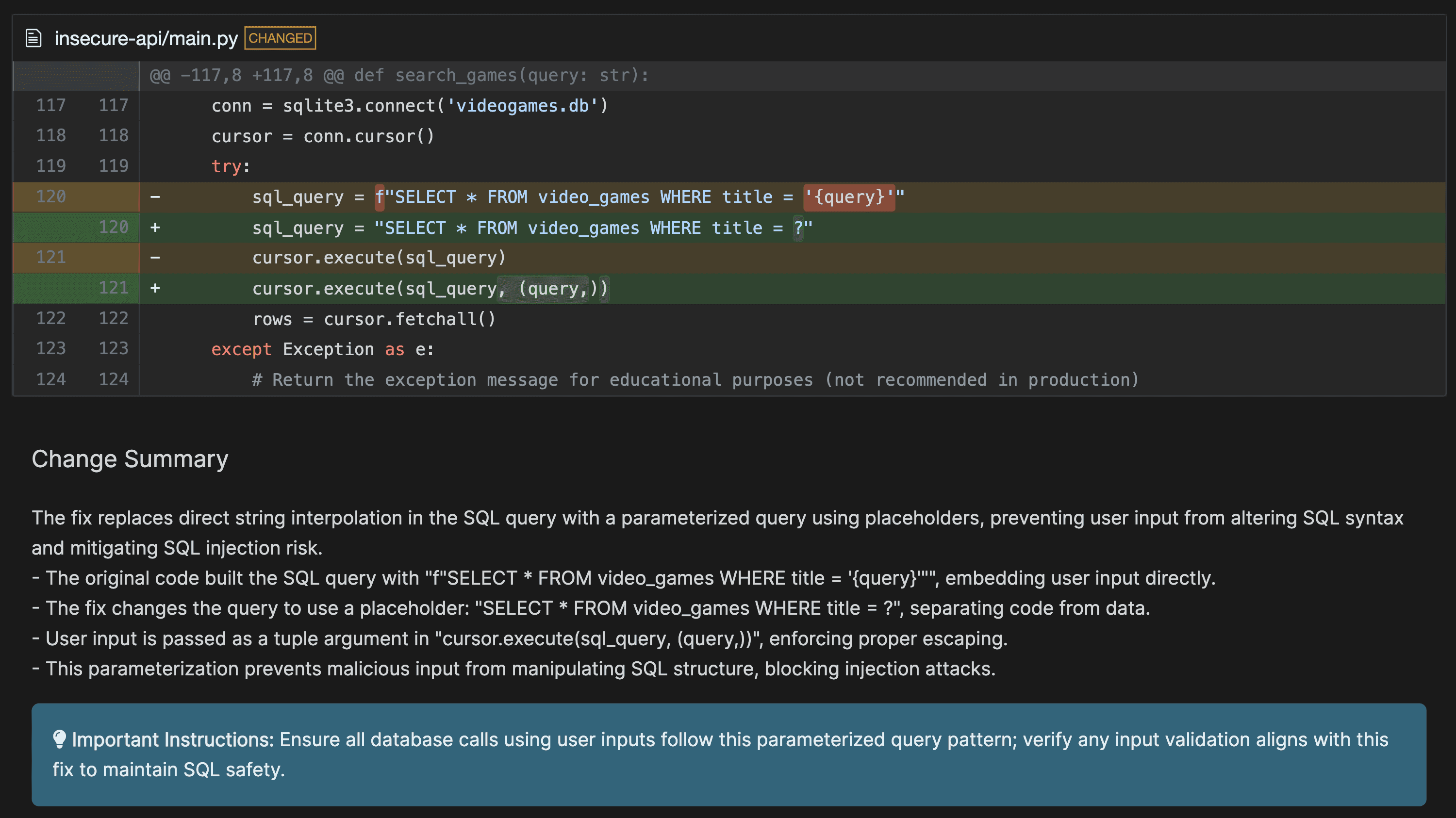This screenshot has width=1456, height=818.
Task: Click the file document icon beside insecure-api/main.py
Action: (34, 38)
